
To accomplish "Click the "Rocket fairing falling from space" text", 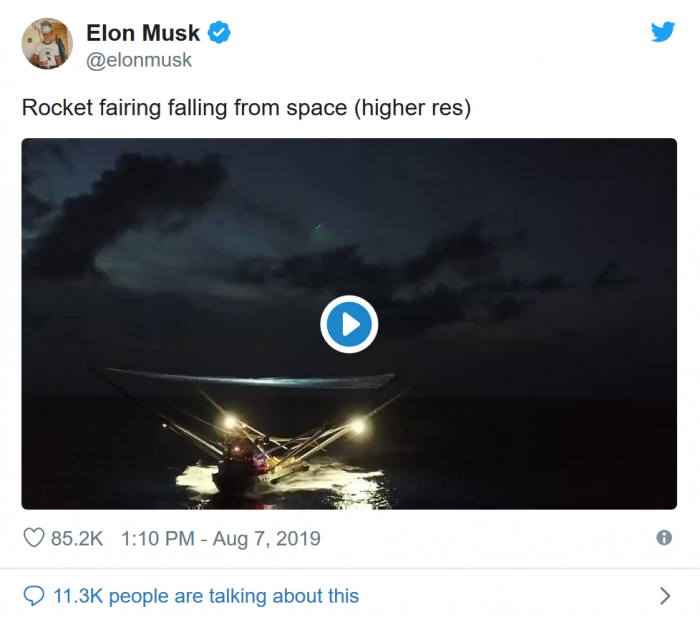I will point(183,107).
